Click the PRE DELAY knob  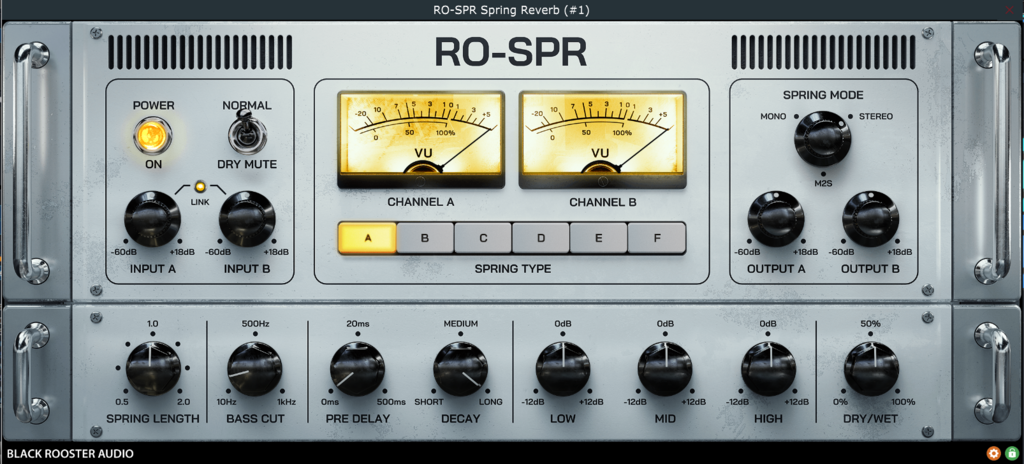pos(357,369)
